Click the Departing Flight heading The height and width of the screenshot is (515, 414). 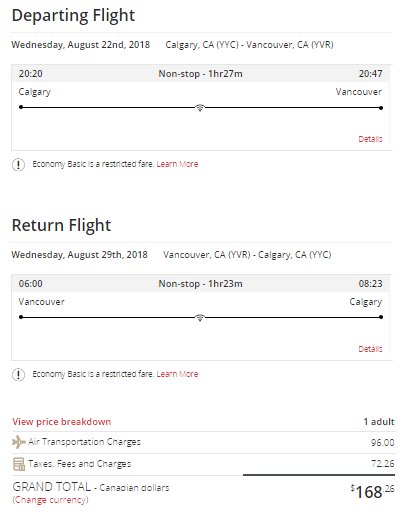pos(73,16)
